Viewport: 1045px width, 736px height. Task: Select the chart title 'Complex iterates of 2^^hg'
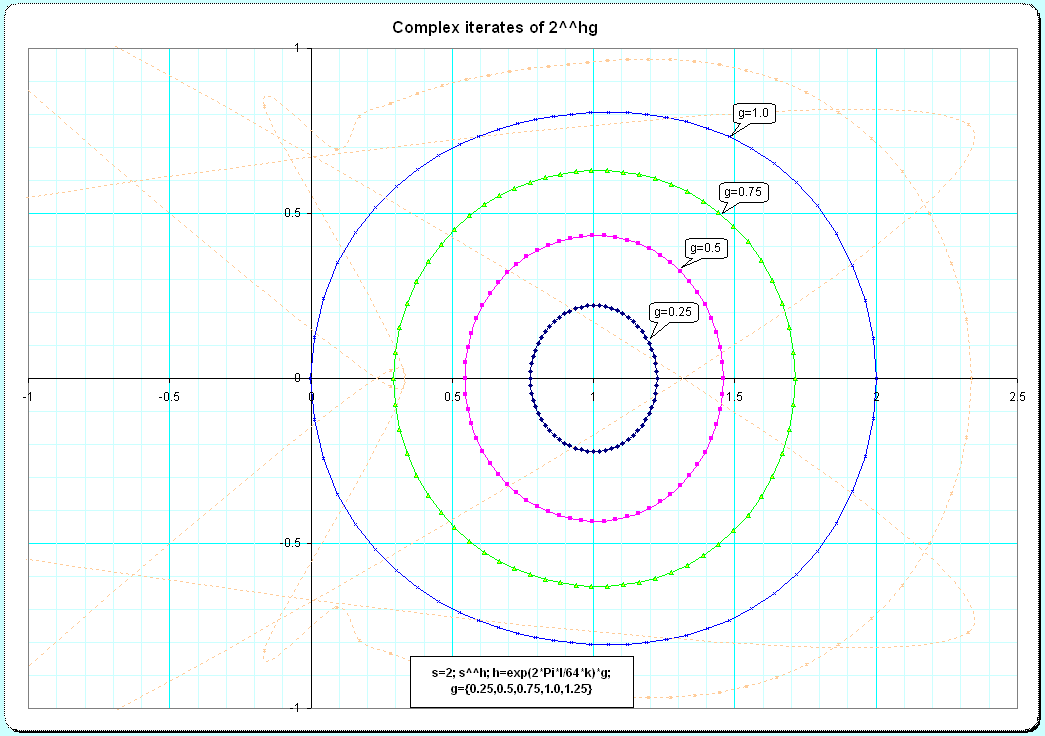[495, 28]
